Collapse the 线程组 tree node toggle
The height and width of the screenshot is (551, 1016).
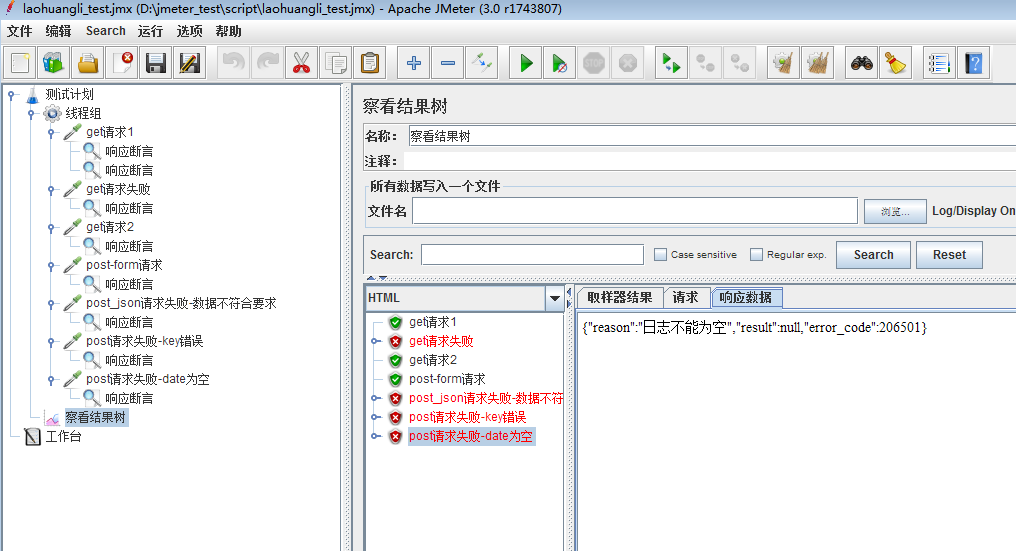pyautogui.click(x=31, y=114)
